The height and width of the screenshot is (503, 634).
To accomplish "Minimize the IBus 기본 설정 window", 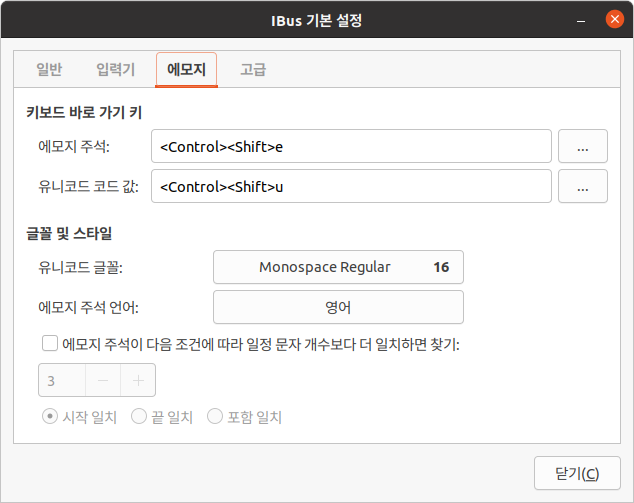I will 581,20.
